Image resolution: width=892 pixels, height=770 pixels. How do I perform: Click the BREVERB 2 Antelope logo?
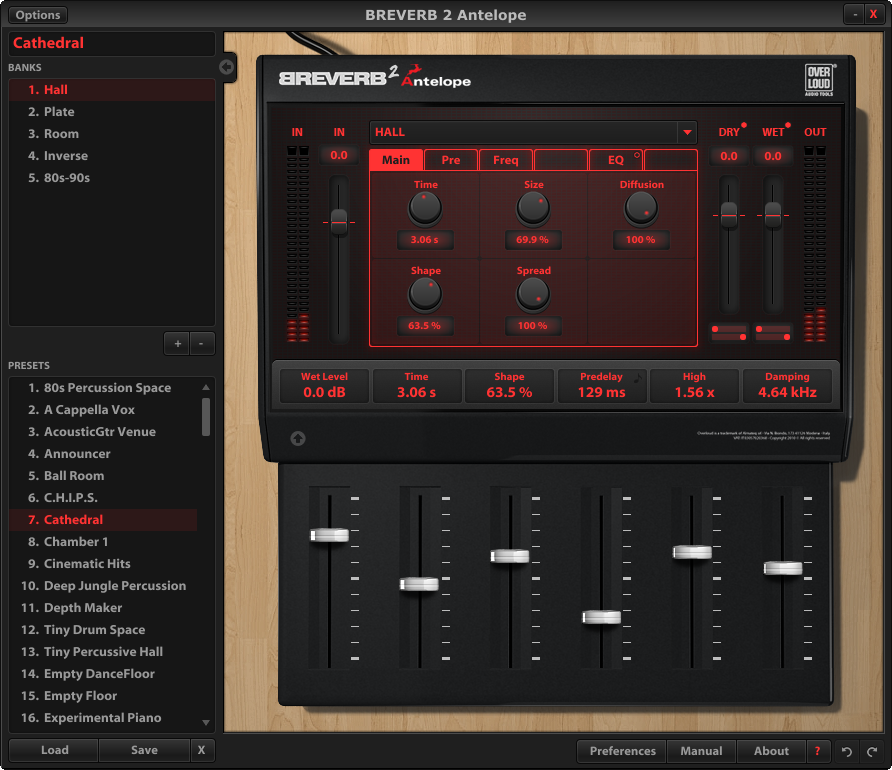click(375, 77)
